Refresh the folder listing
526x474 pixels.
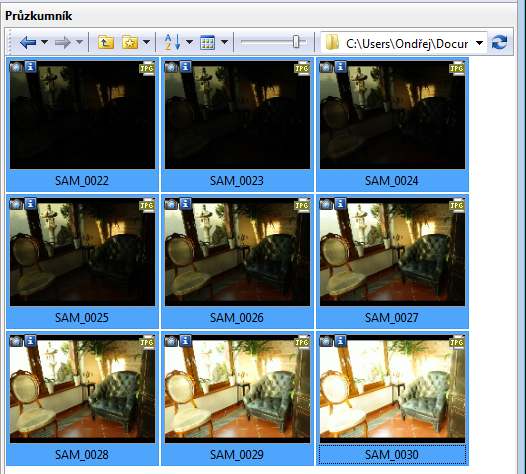(x=499, y=42)
